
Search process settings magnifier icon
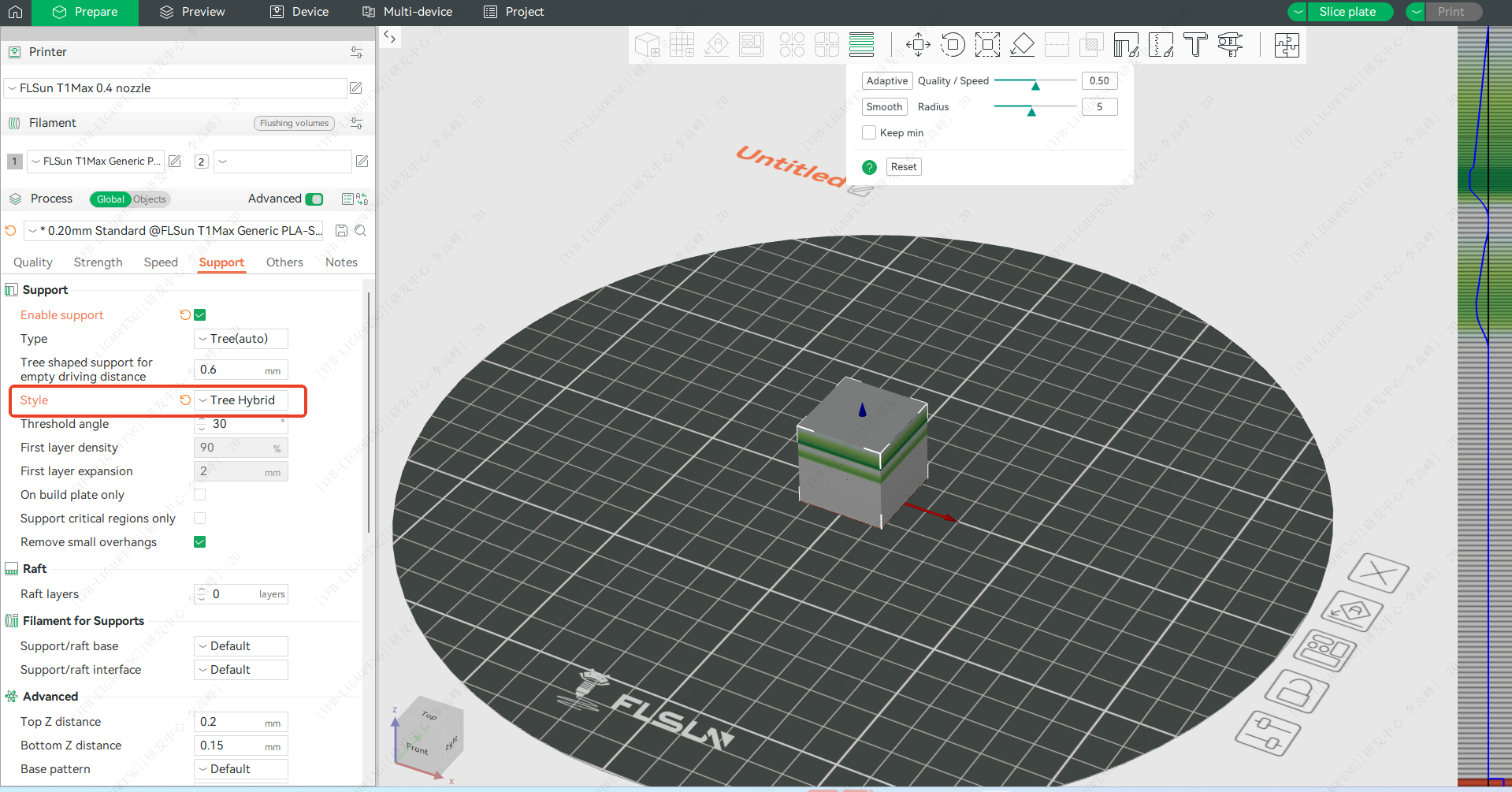click(360, 231)
